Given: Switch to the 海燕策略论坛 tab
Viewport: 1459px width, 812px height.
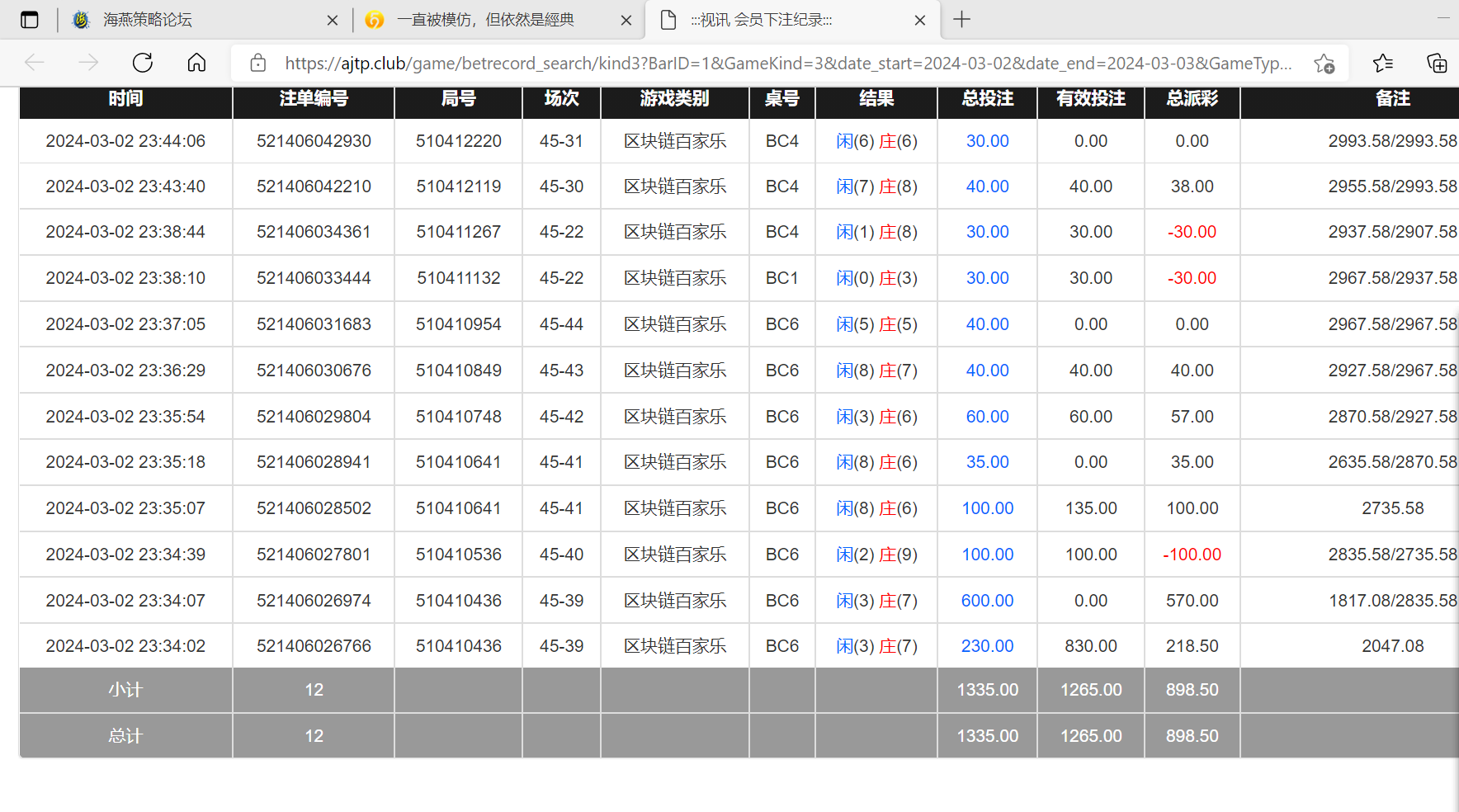Looking at the screenshot, I should click(x=205, y=20).
